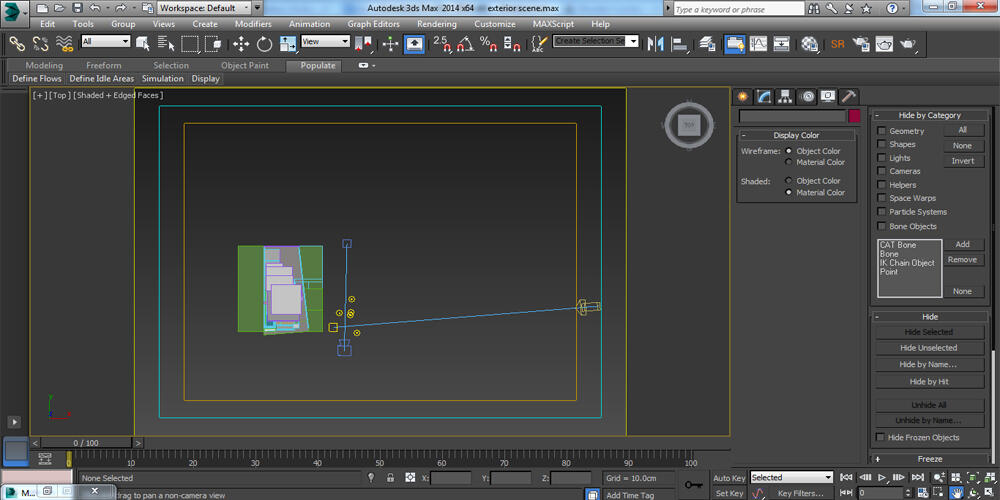Open the Hierarchy command panel

point(785,97)
